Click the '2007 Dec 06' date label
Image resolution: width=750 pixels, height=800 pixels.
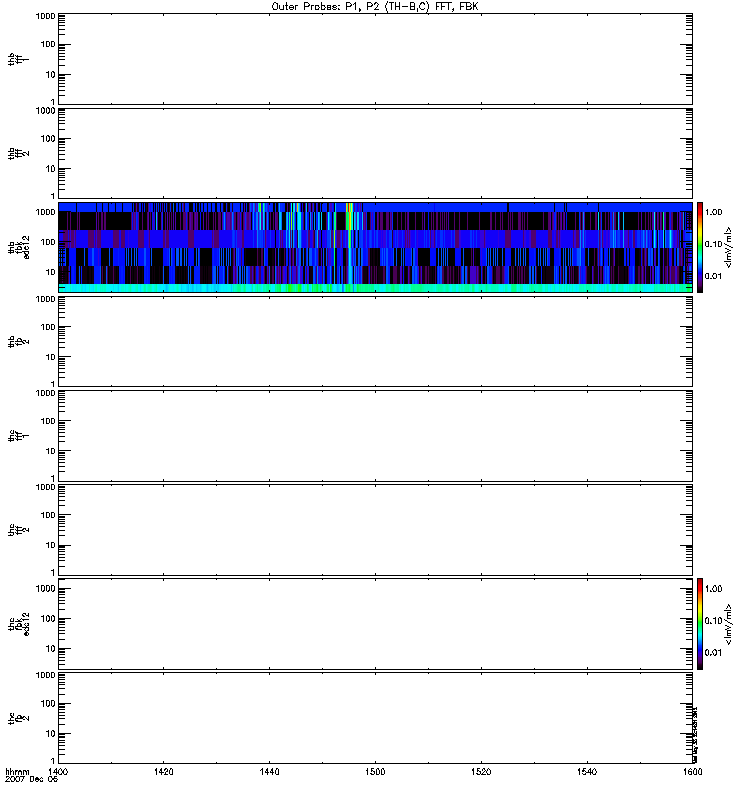tap(31, 779)
